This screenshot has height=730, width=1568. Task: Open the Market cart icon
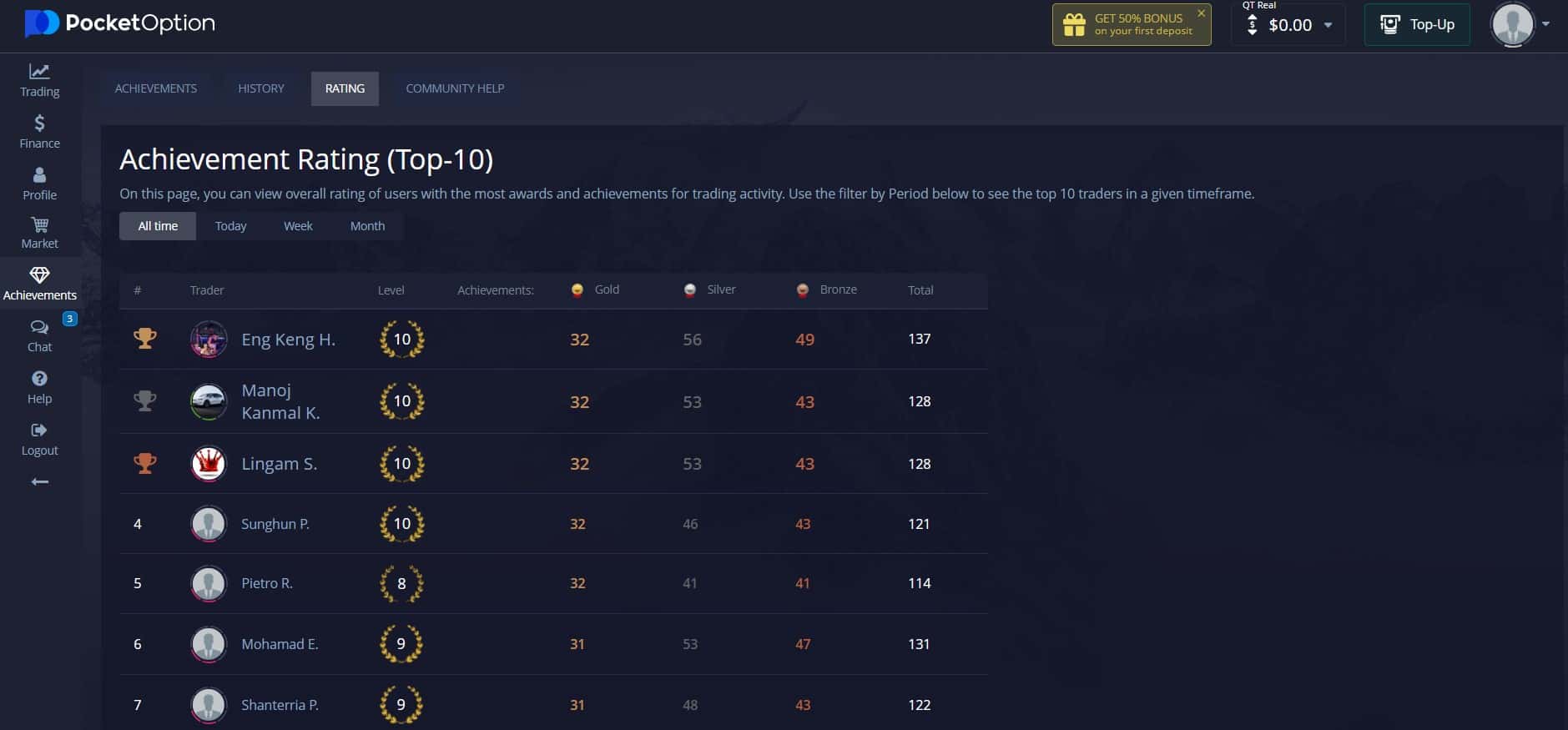[39, 224]
